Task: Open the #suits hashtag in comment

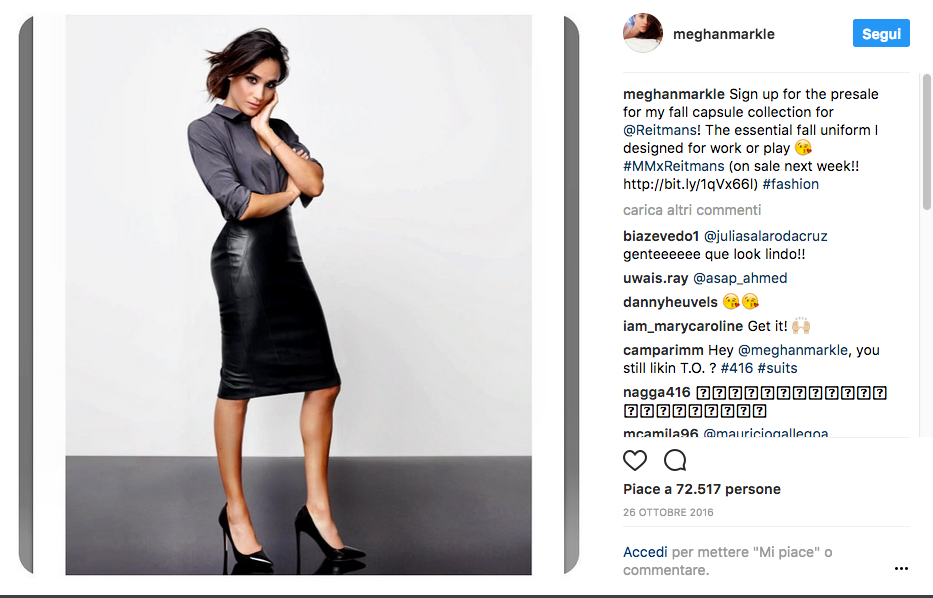Action: point(777,368)
